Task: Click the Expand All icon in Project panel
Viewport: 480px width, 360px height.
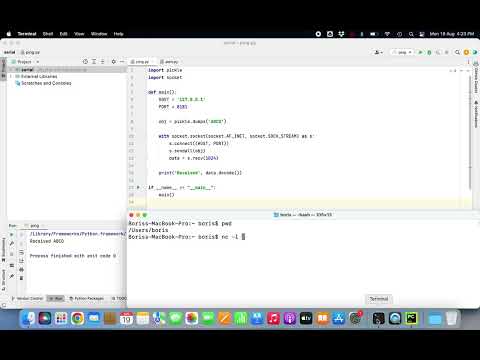Action: (x=94, y=62)
